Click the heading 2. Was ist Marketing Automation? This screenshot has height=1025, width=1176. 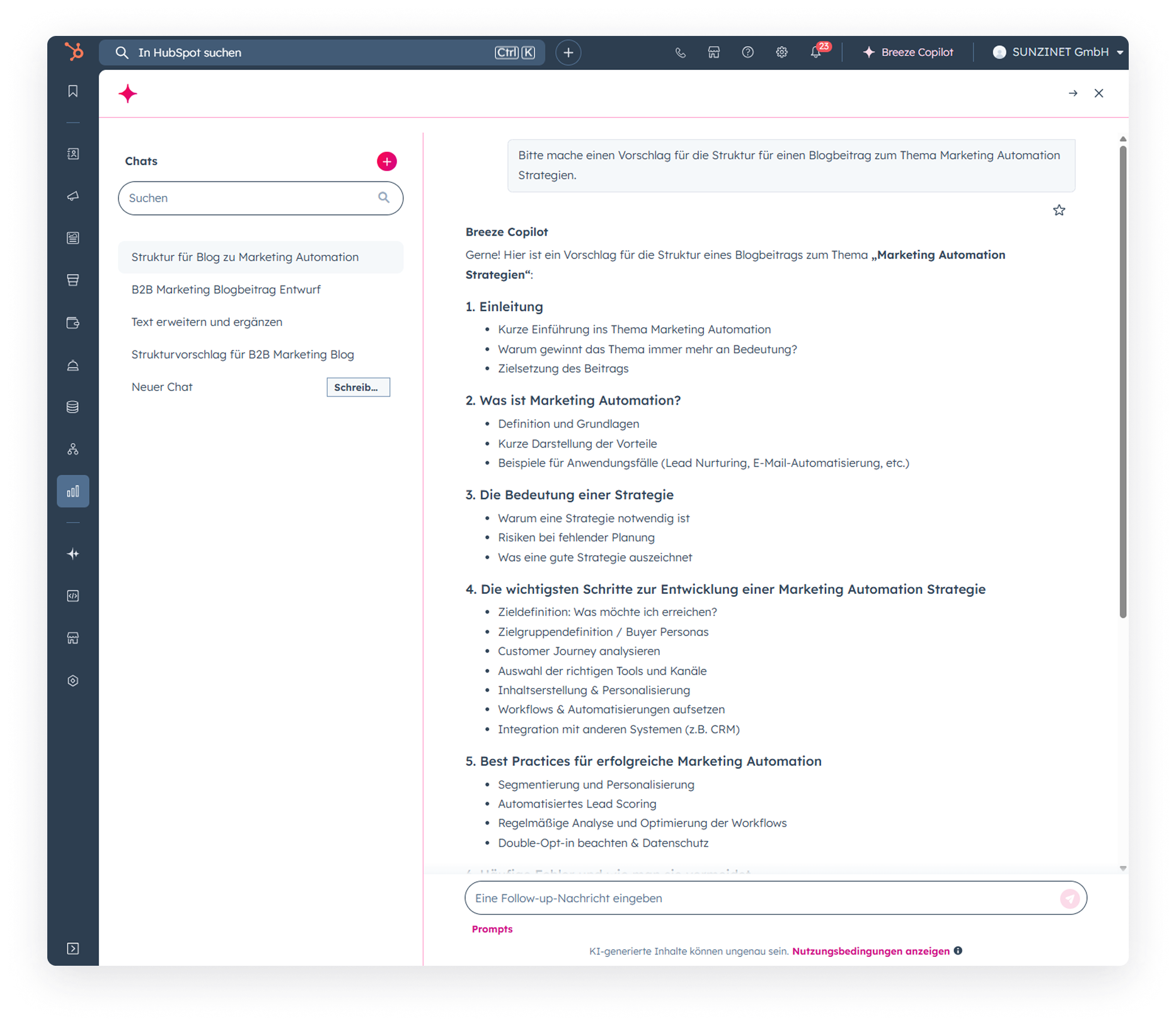(x=573, y=401)
